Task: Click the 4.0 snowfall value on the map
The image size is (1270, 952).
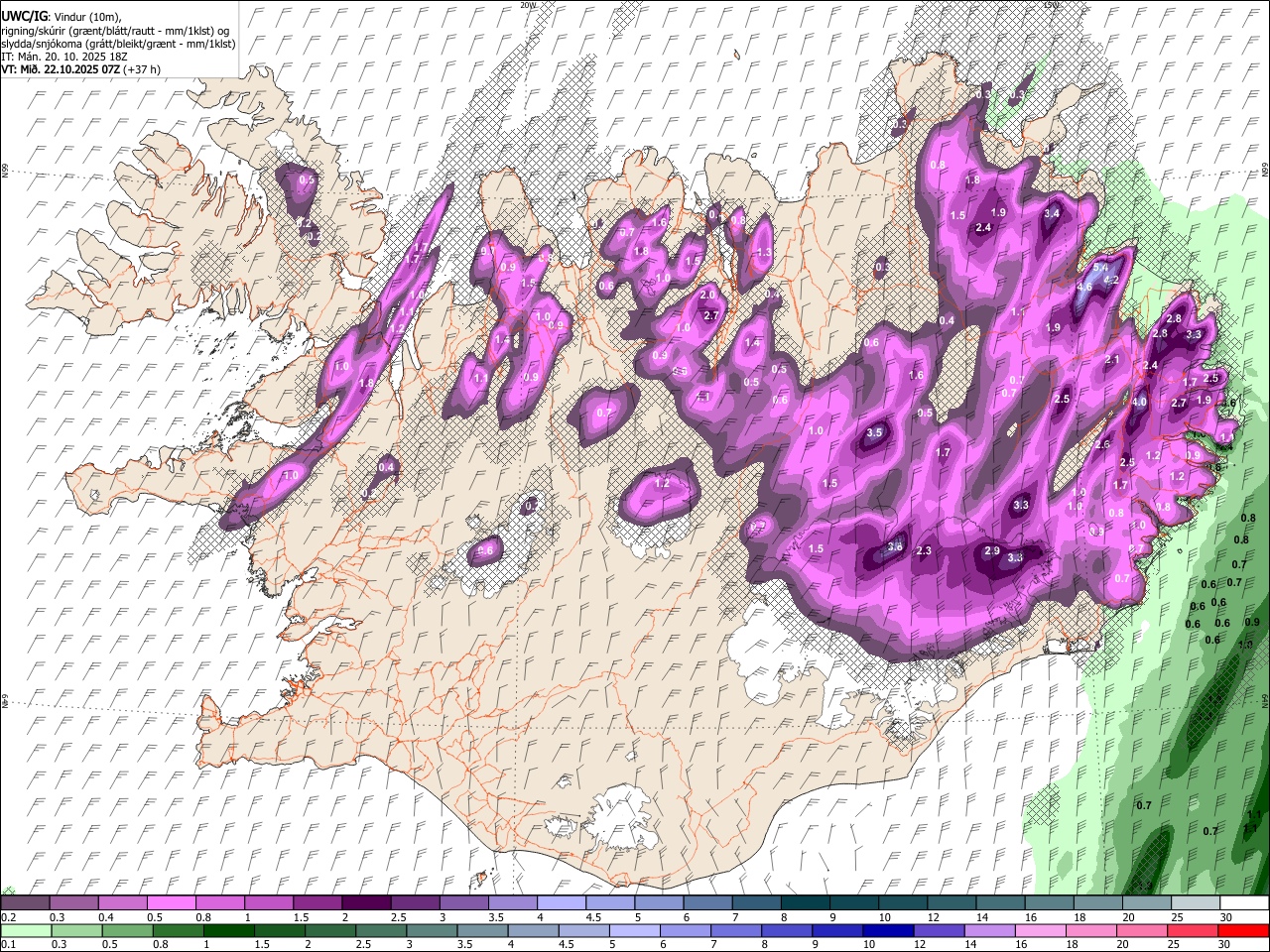Action: [x=1139, y=403]
